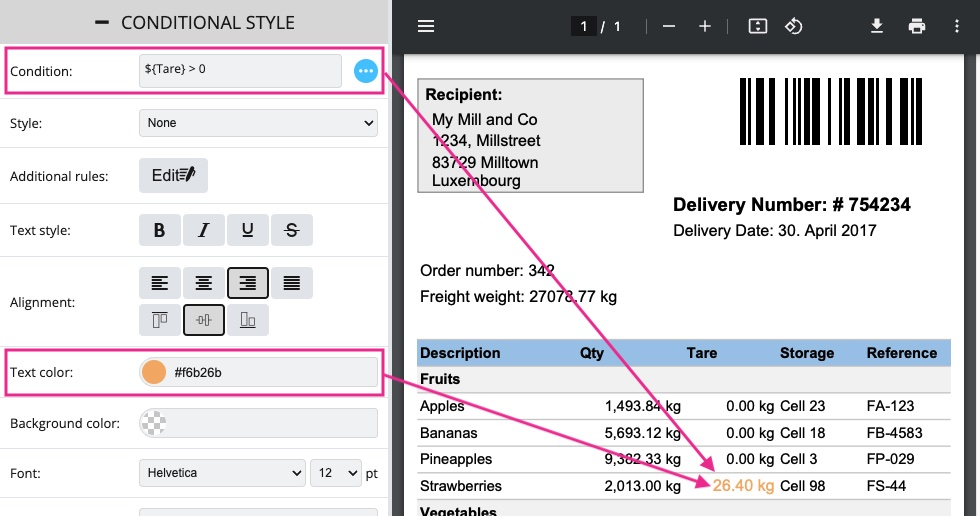Click Edit button for additional rules
The width and height of the screenshot is (980, 516).
click(x=173, y=175)
